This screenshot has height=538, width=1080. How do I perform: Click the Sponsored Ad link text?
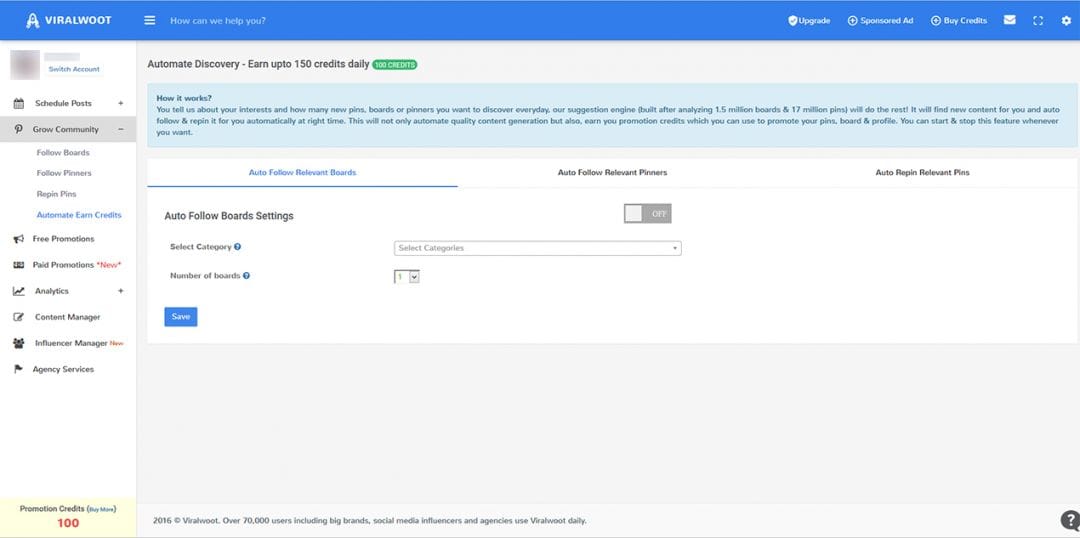click(x=886, y=21)
